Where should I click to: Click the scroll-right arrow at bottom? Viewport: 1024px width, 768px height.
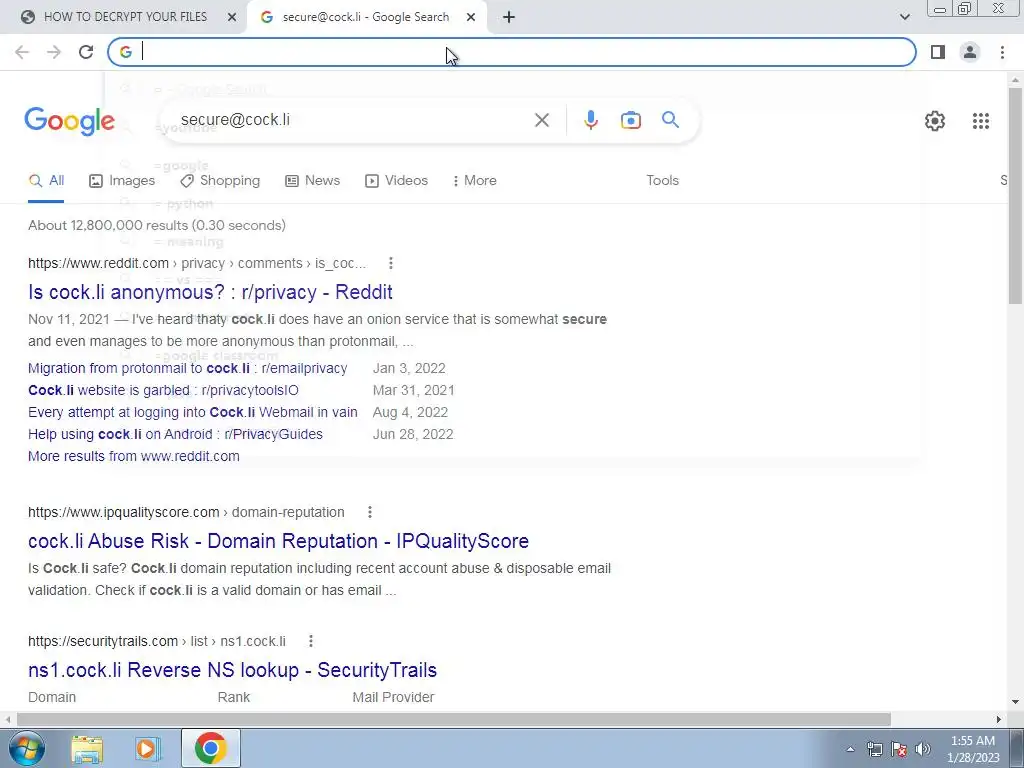[999, 719]
